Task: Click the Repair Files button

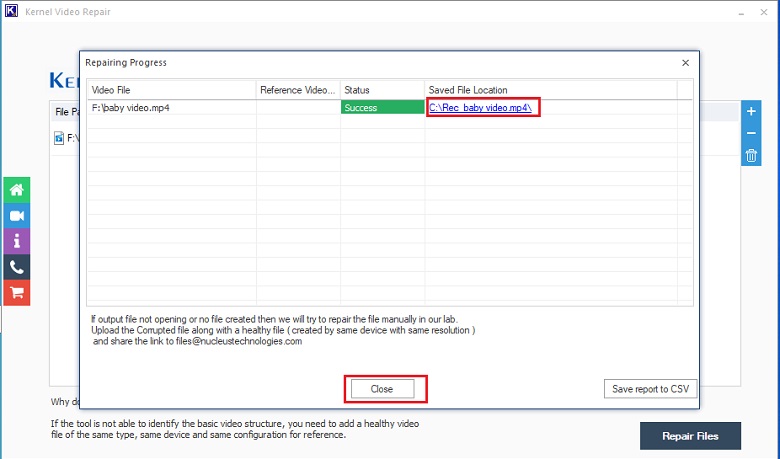Action: coord(690,436)
